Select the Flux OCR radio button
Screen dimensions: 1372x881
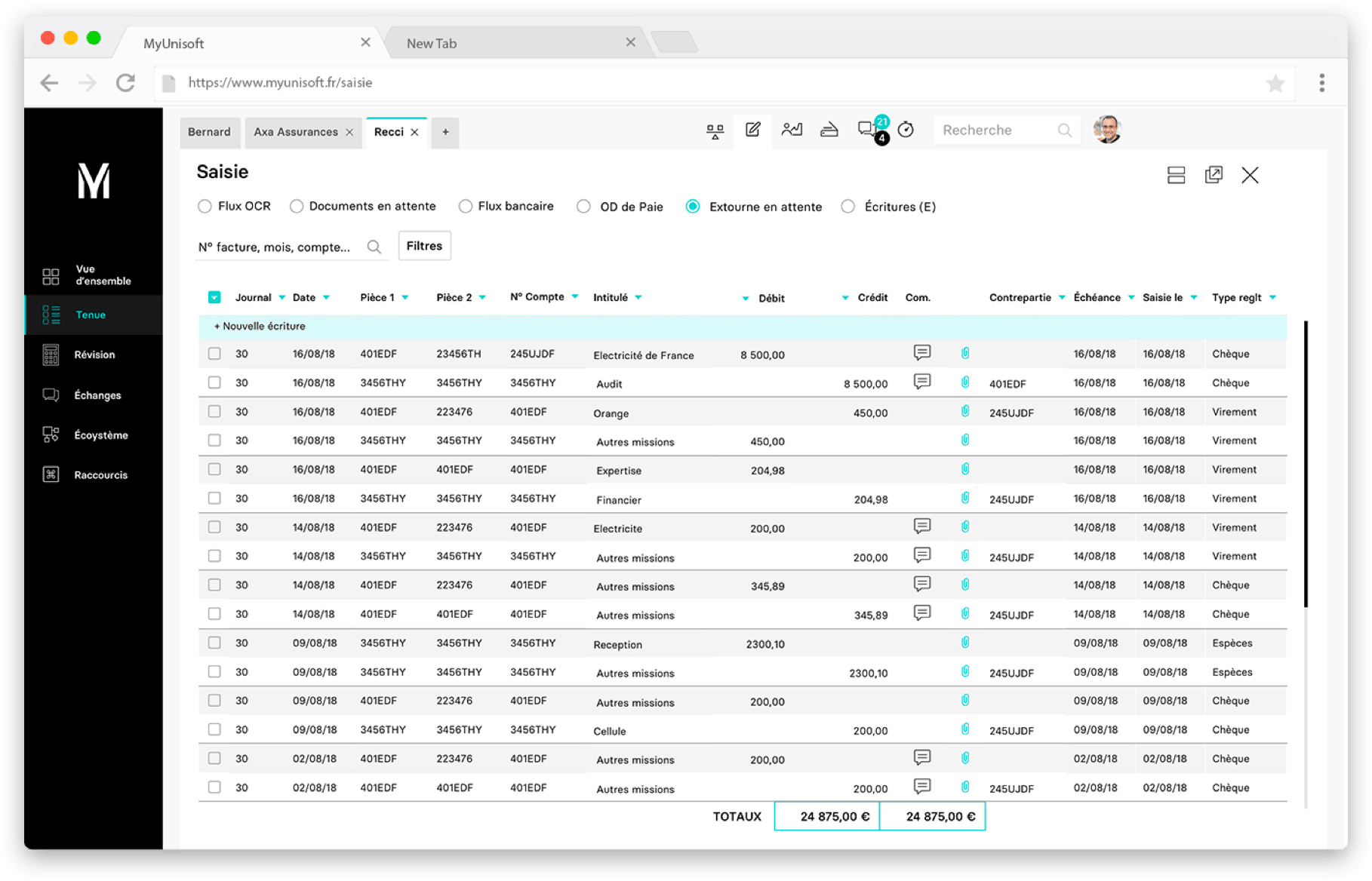click(205, 205)
